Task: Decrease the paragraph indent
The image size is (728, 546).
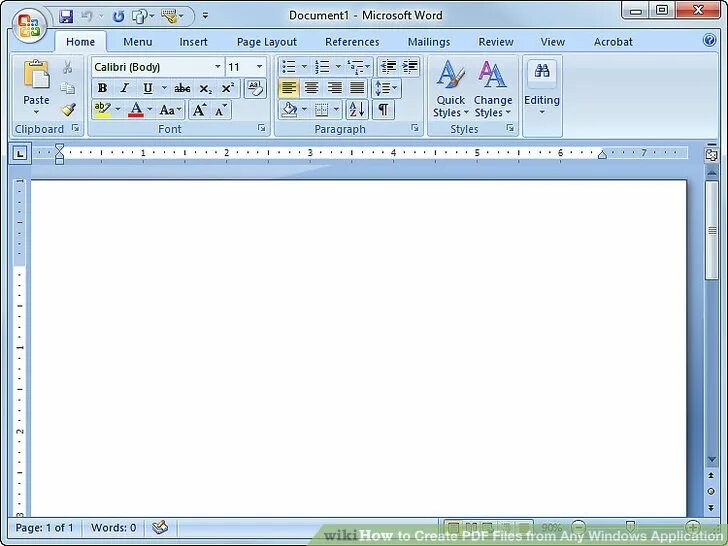Action: 388,67
